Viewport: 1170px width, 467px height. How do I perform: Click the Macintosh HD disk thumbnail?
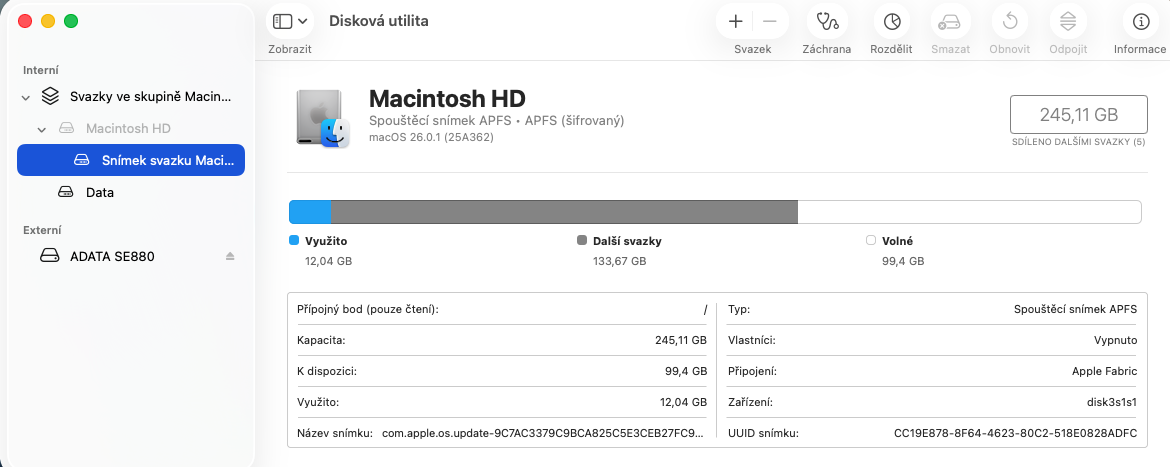click(322, 118)
